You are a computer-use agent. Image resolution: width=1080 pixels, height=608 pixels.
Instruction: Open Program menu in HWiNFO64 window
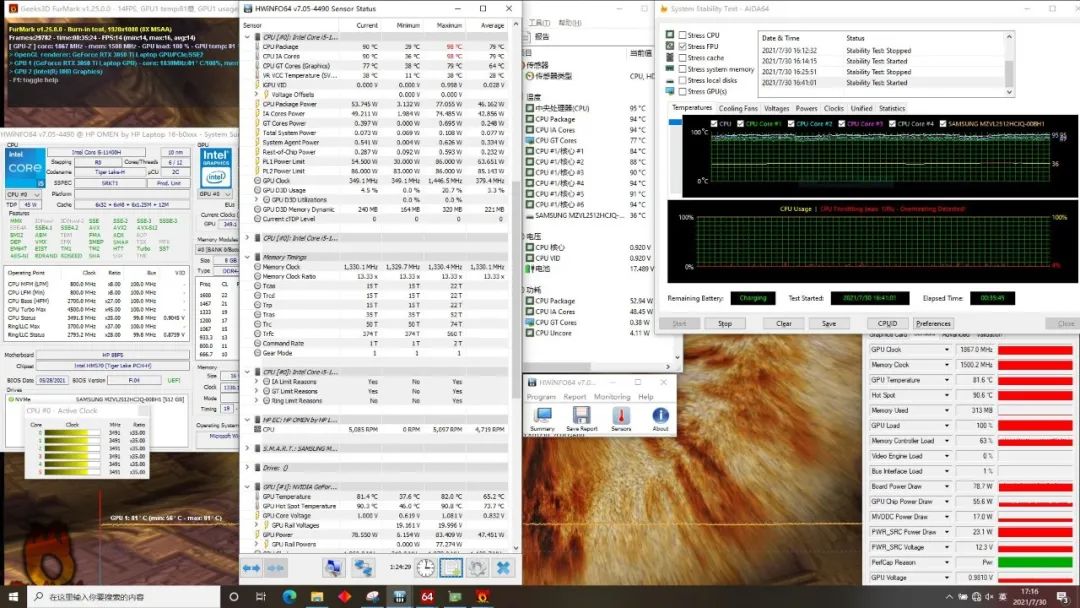point(541,397)
